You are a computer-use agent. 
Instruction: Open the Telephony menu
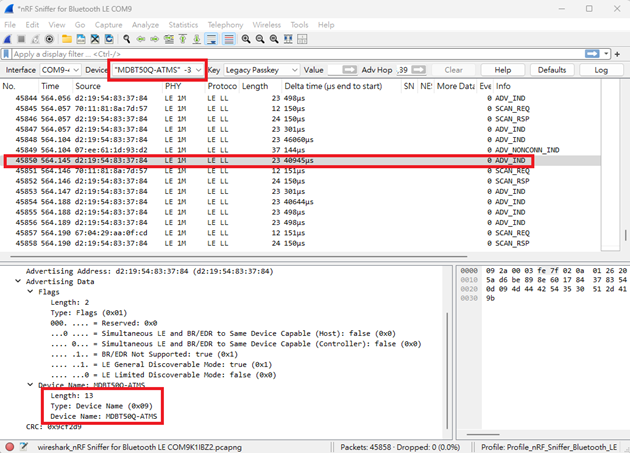(225, 24)
